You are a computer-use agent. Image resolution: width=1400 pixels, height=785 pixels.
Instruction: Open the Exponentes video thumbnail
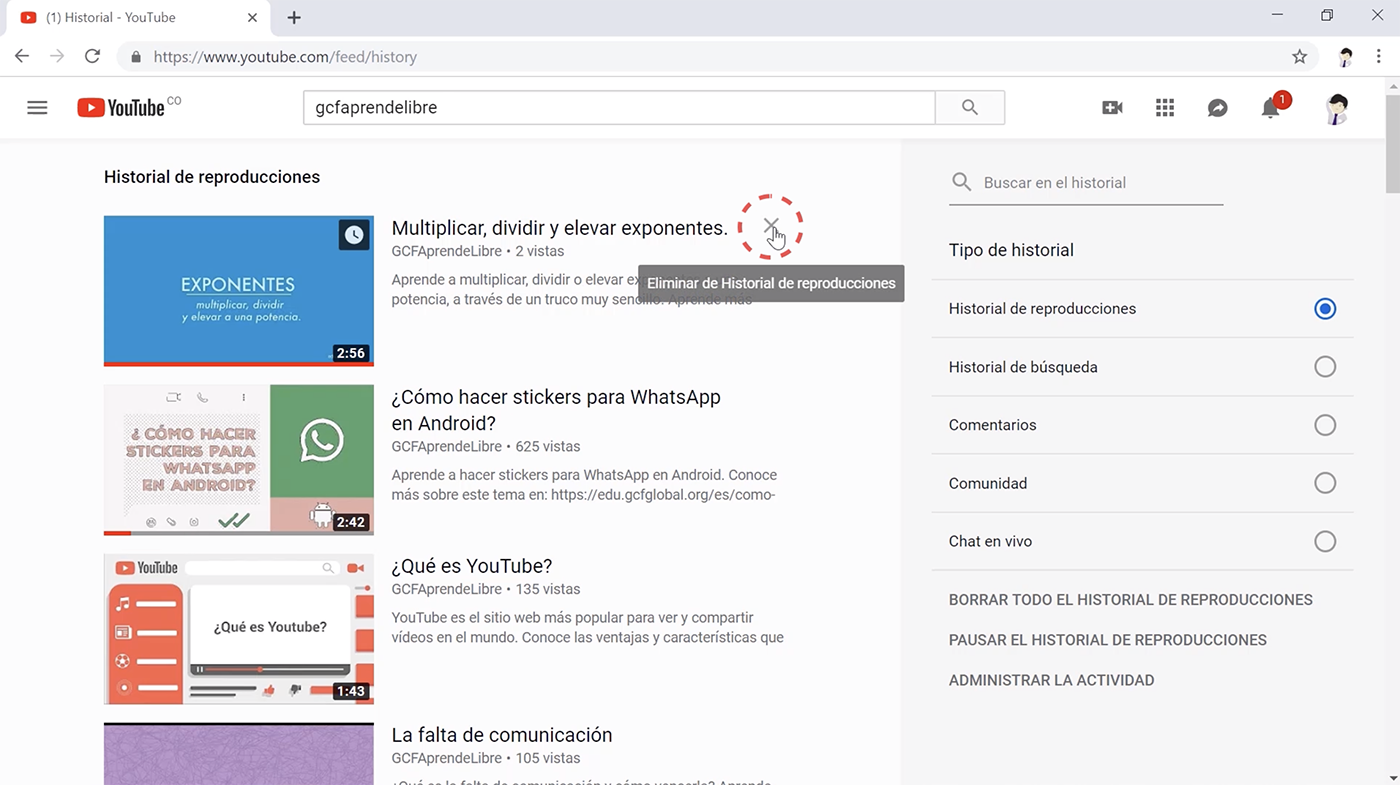(239, 291)
